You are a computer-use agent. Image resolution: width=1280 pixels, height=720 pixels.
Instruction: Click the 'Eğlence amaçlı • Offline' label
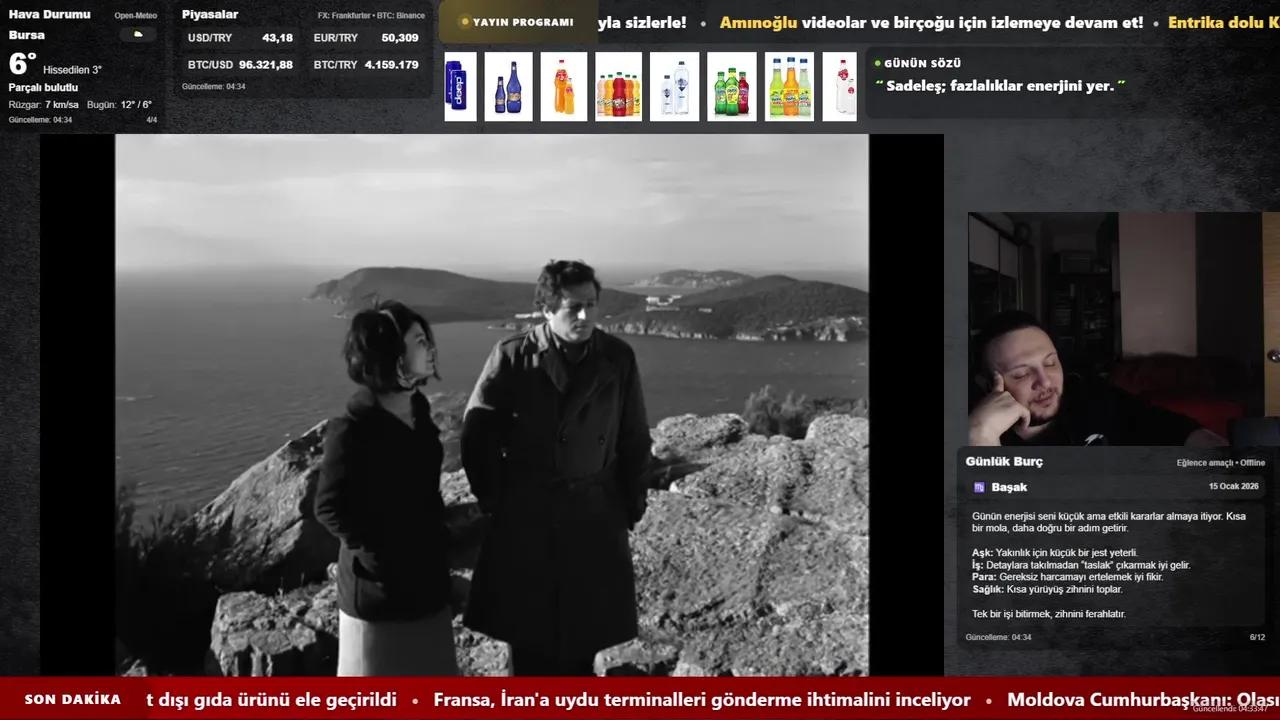point(1221,463)
